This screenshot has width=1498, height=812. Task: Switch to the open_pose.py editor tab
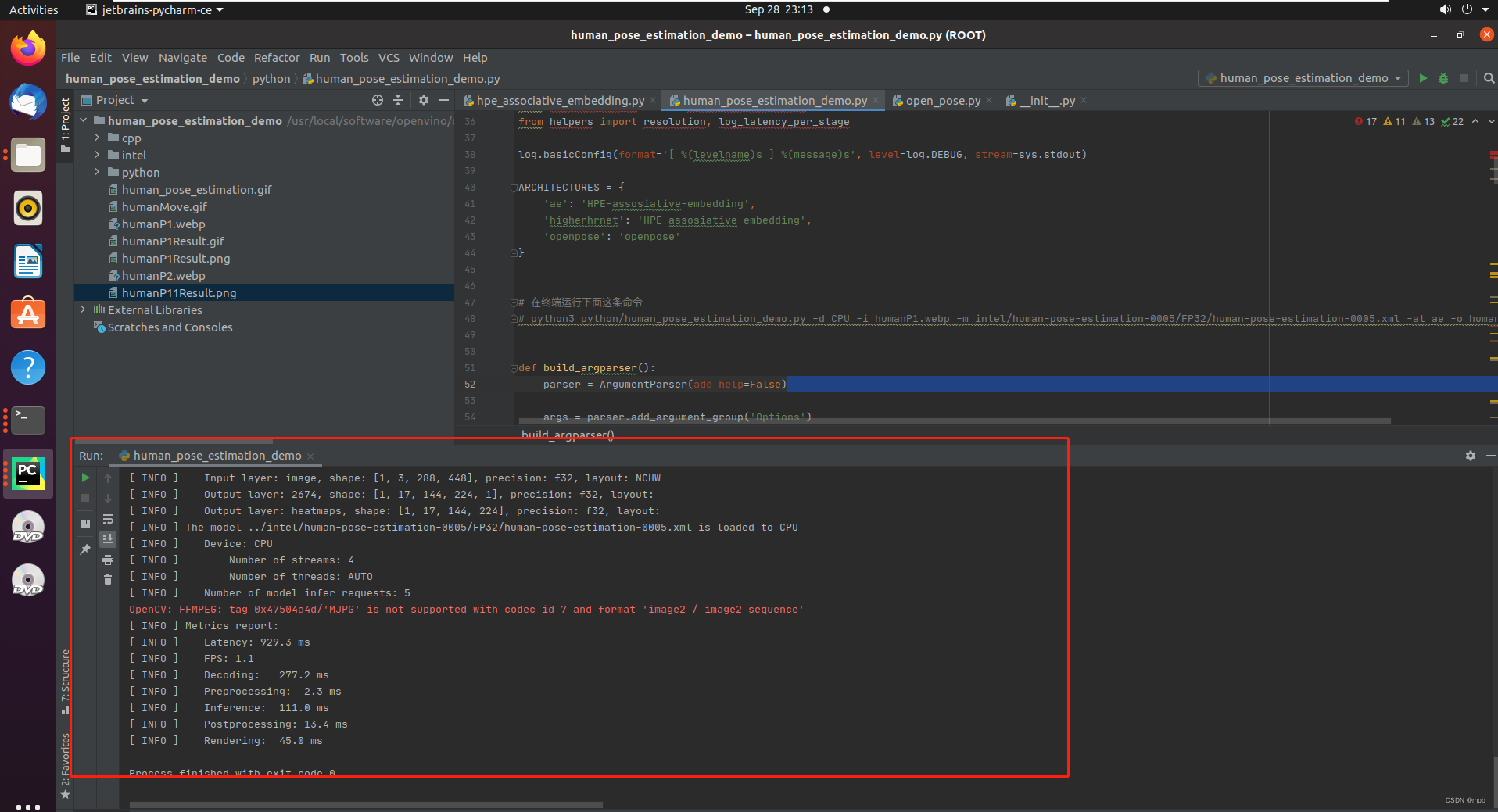942,100
